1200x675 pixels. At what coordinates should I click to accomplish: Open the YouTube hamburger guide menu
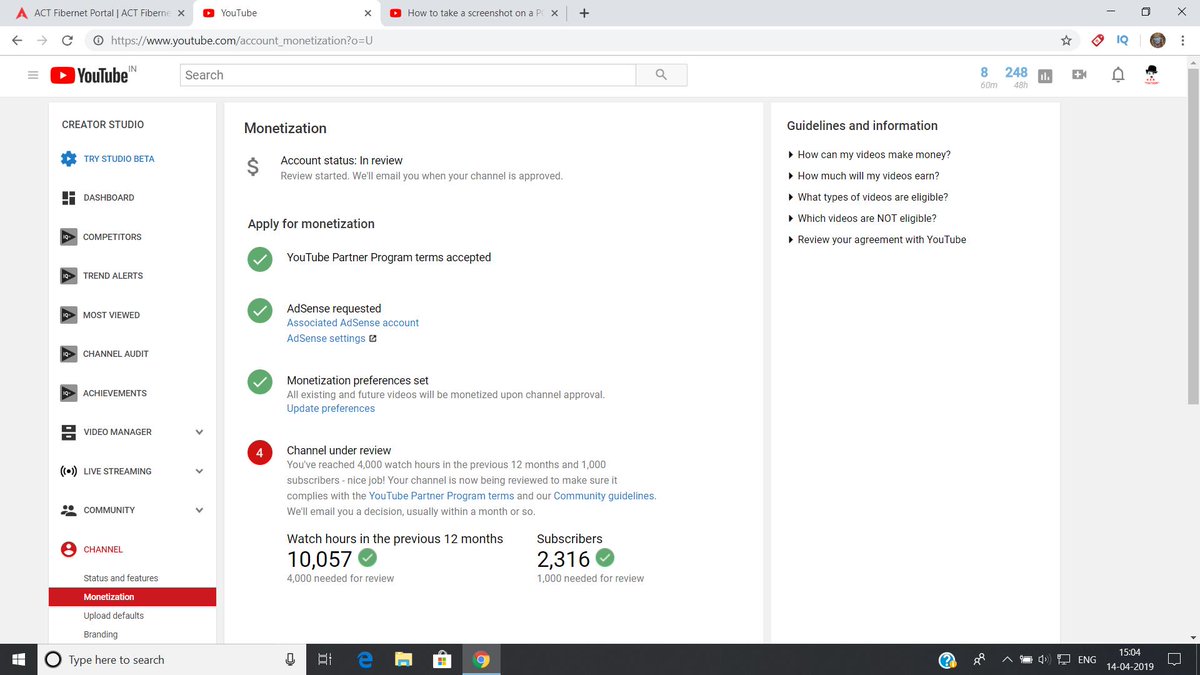click(33, 75)
